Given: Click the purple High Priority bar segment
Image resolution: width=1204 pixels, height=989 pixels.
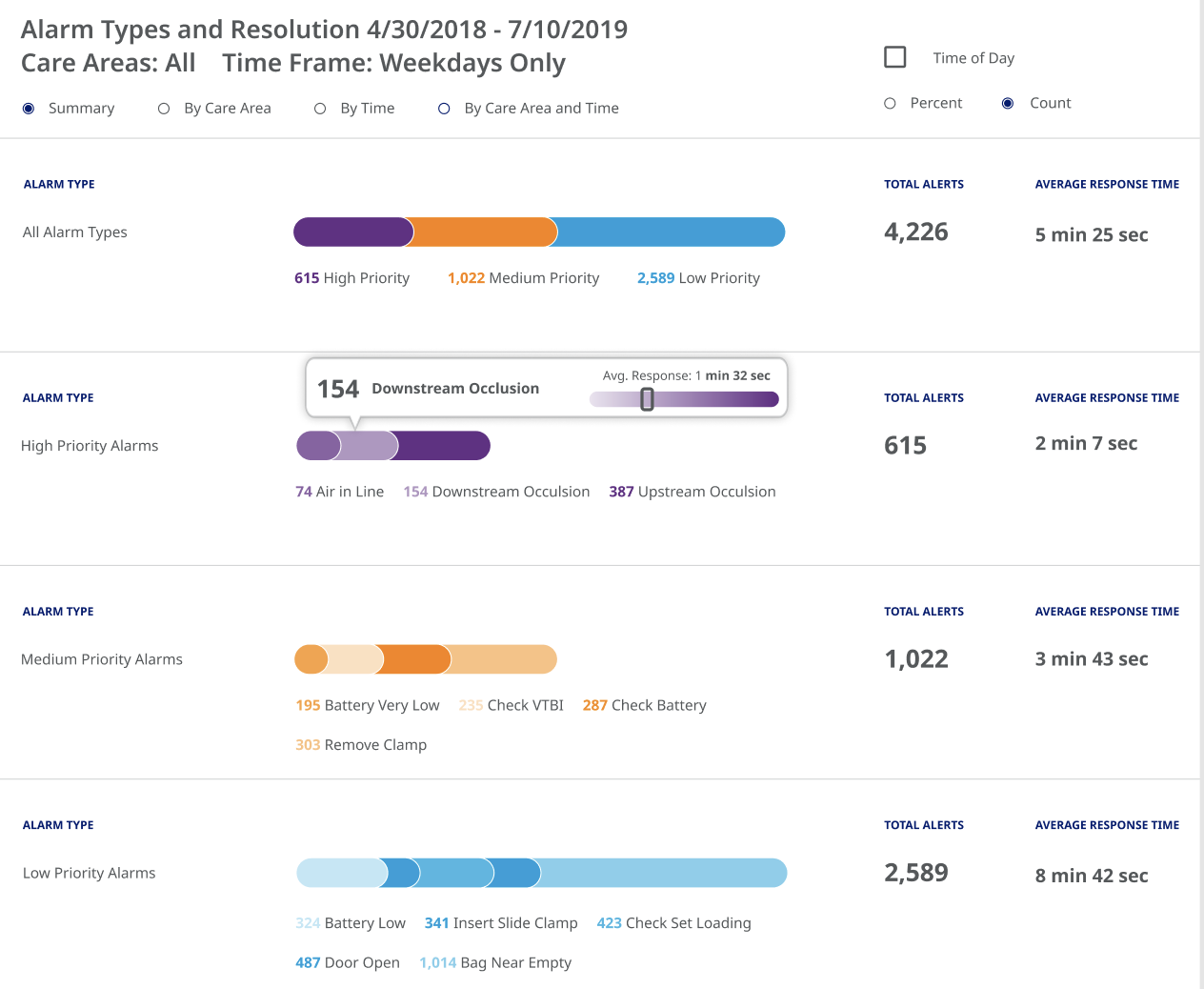Looking at the screenshot, I should [x=352, y=232].
